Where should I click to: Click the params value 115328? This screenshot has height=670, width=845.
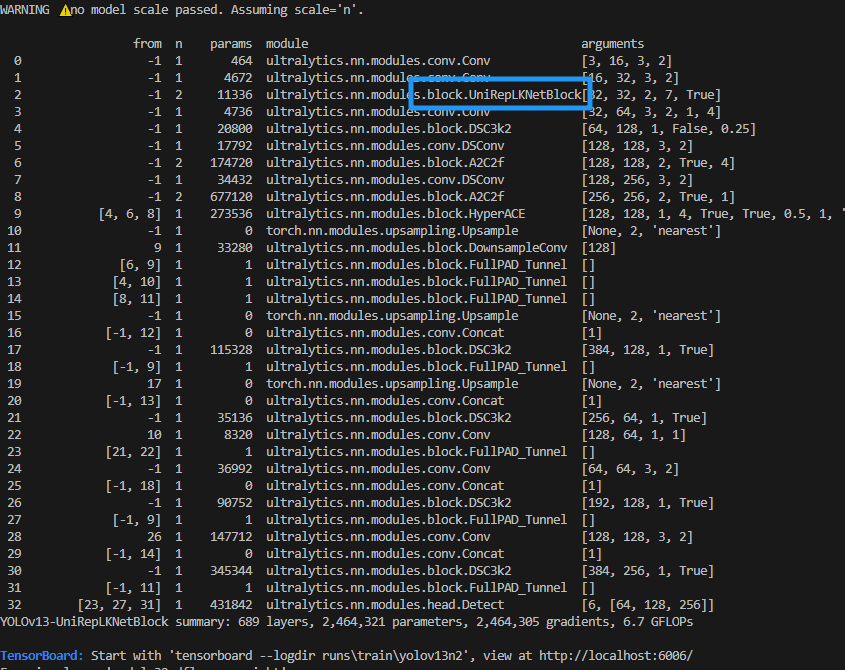coord(231,350)
